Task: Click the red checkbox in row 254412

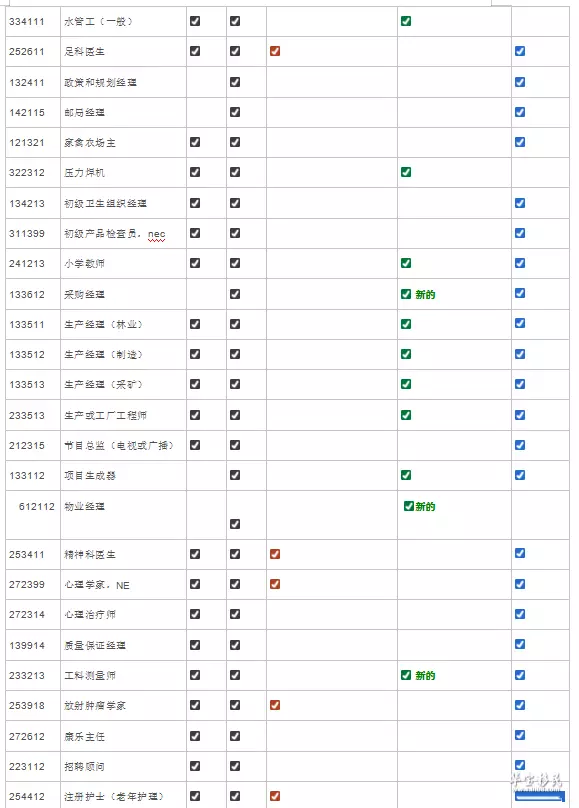Action: [275, 796]
